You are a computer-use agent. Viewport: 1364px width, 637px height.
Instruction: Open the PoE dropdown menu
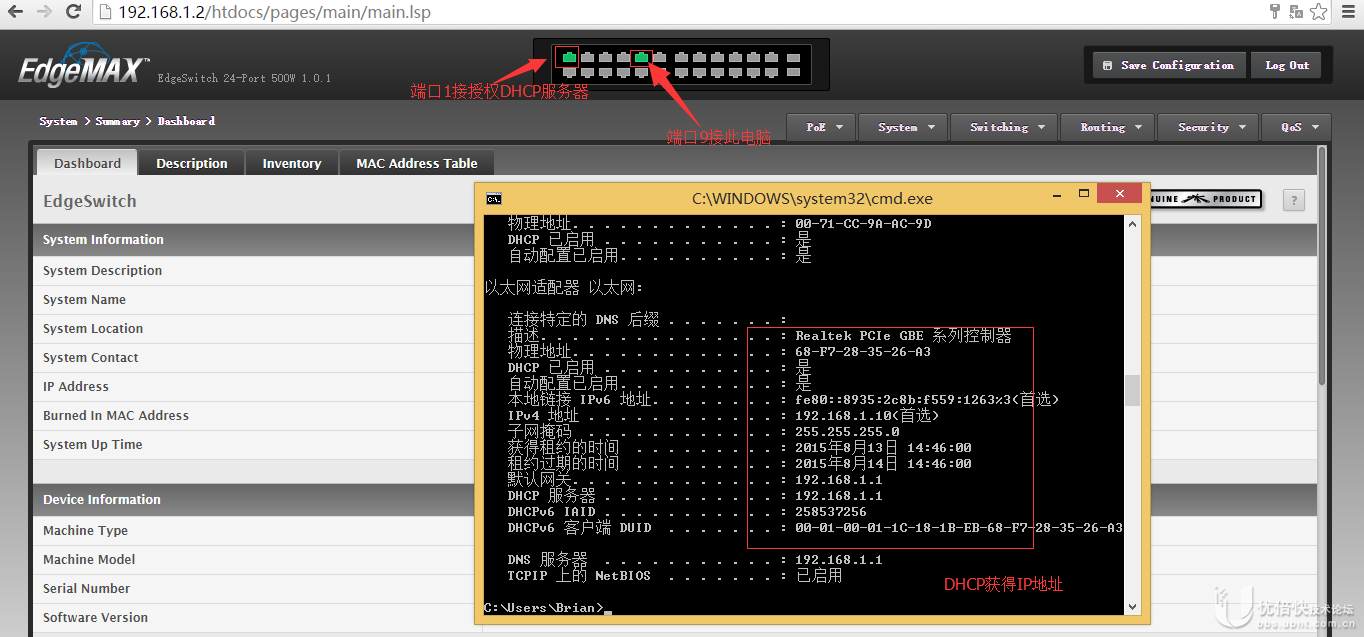click(820, 127)
